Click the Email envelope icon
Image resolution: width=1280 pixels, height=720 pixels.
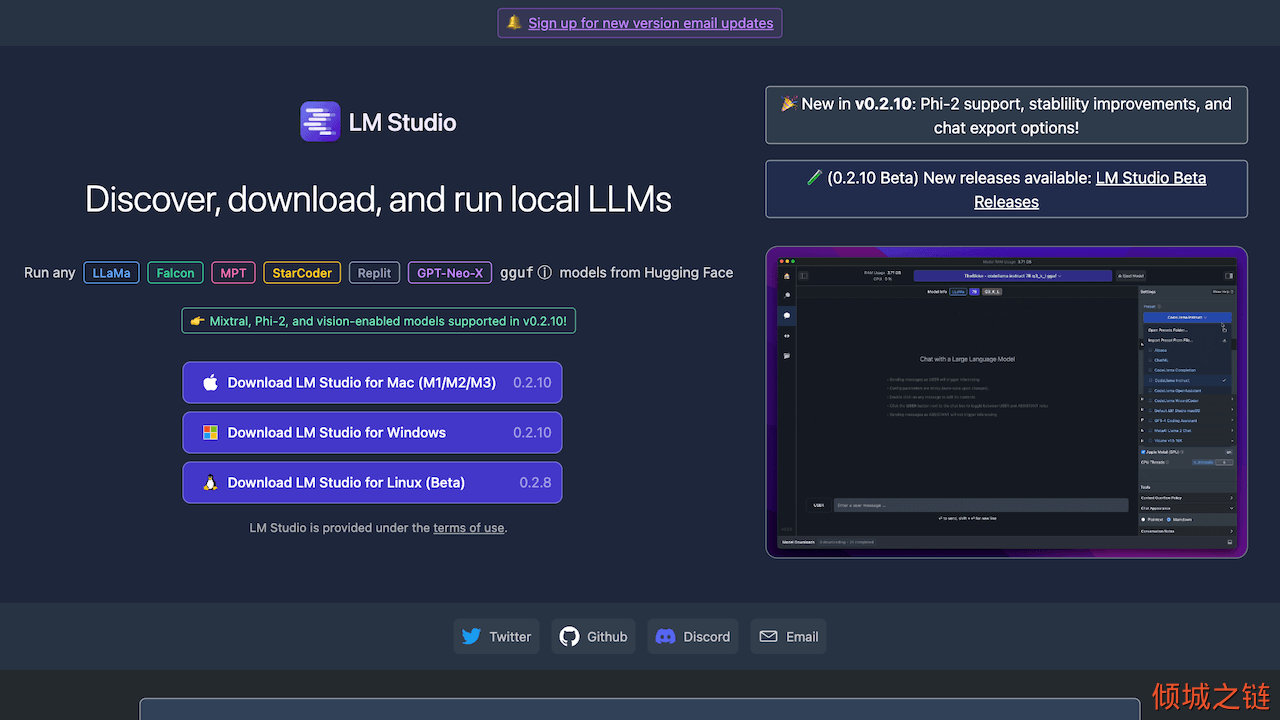pyautogui.click(x=768, y=636)
